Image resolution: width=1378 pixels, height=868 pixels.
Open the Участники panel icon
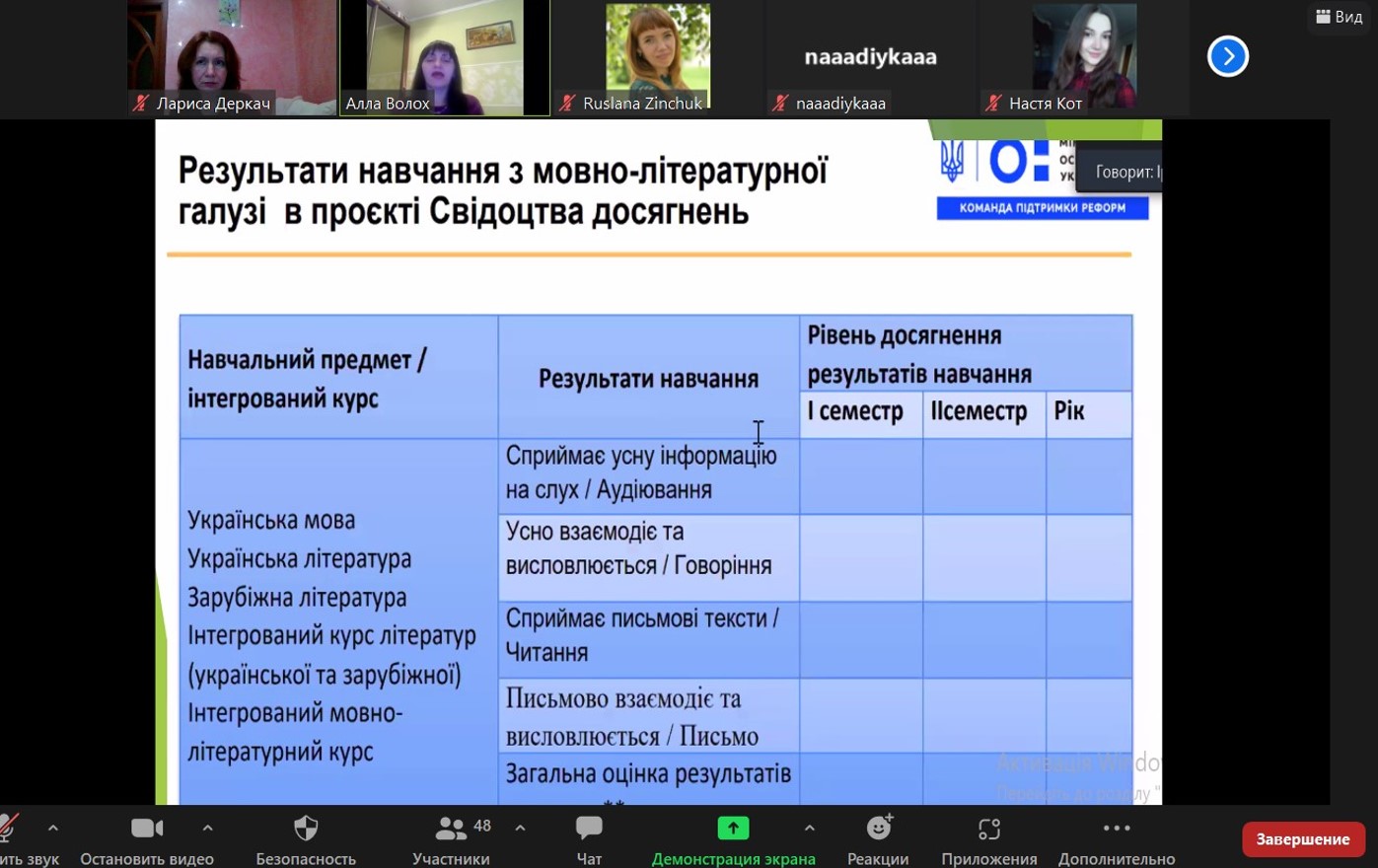point(451,828)
